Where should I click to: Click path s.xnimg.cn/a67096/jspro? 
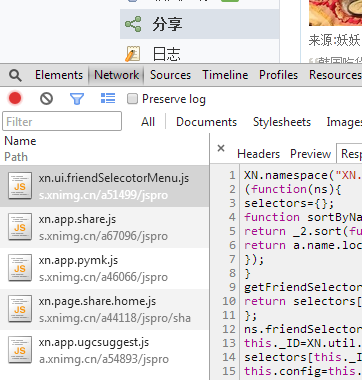pos(103,236)
